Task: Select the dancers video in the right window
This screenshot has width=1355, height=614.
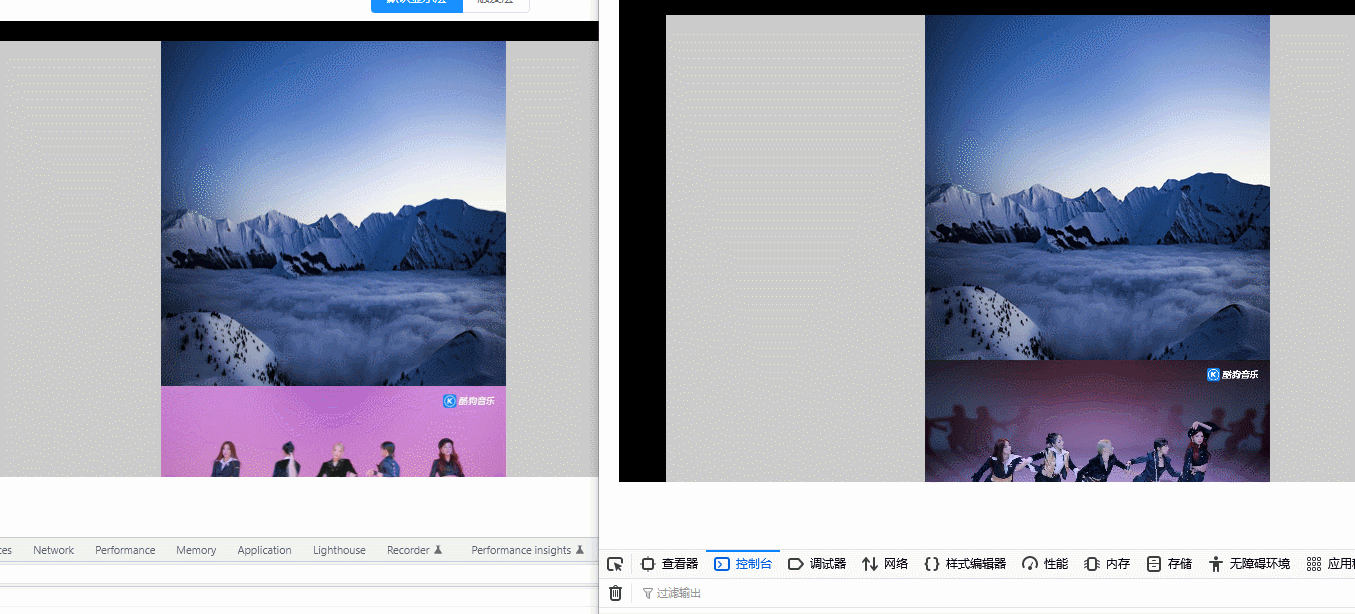Action: click(x=1097, y=421)
